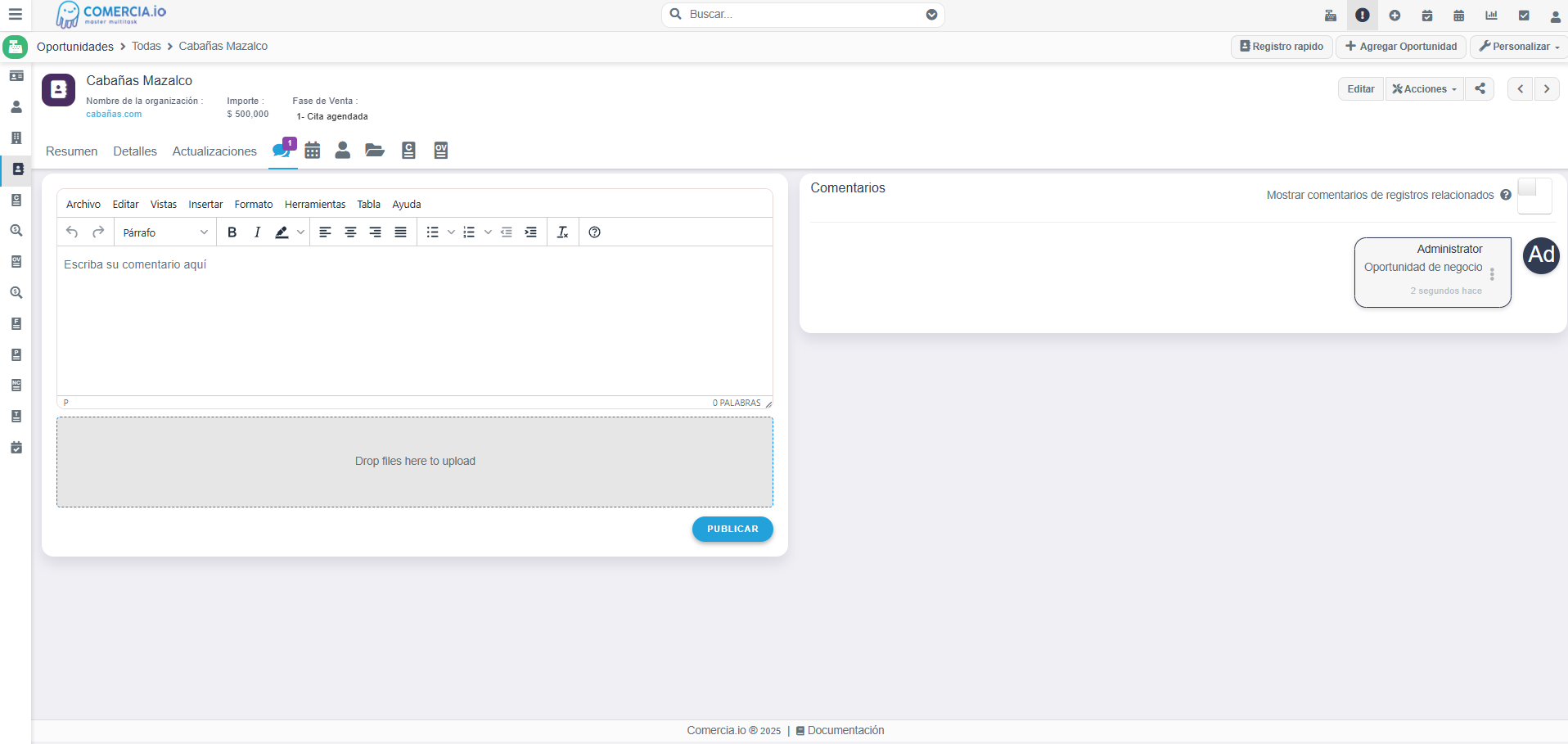Open the cabañas.com organization link
1568x744 pixels.
[114, 115]
